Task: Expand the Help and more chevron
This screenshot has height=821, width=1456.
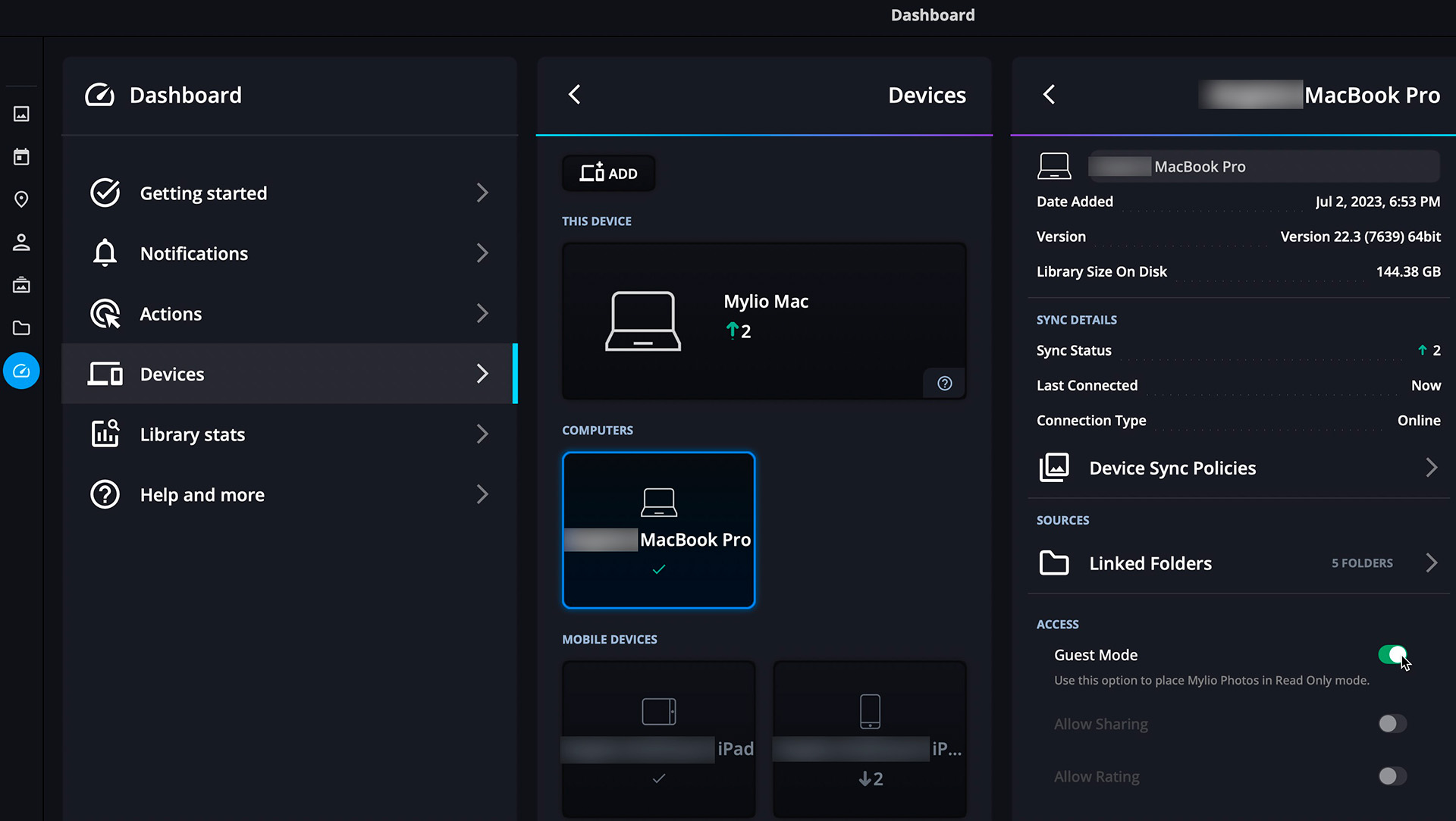Action: coord(482,494)
